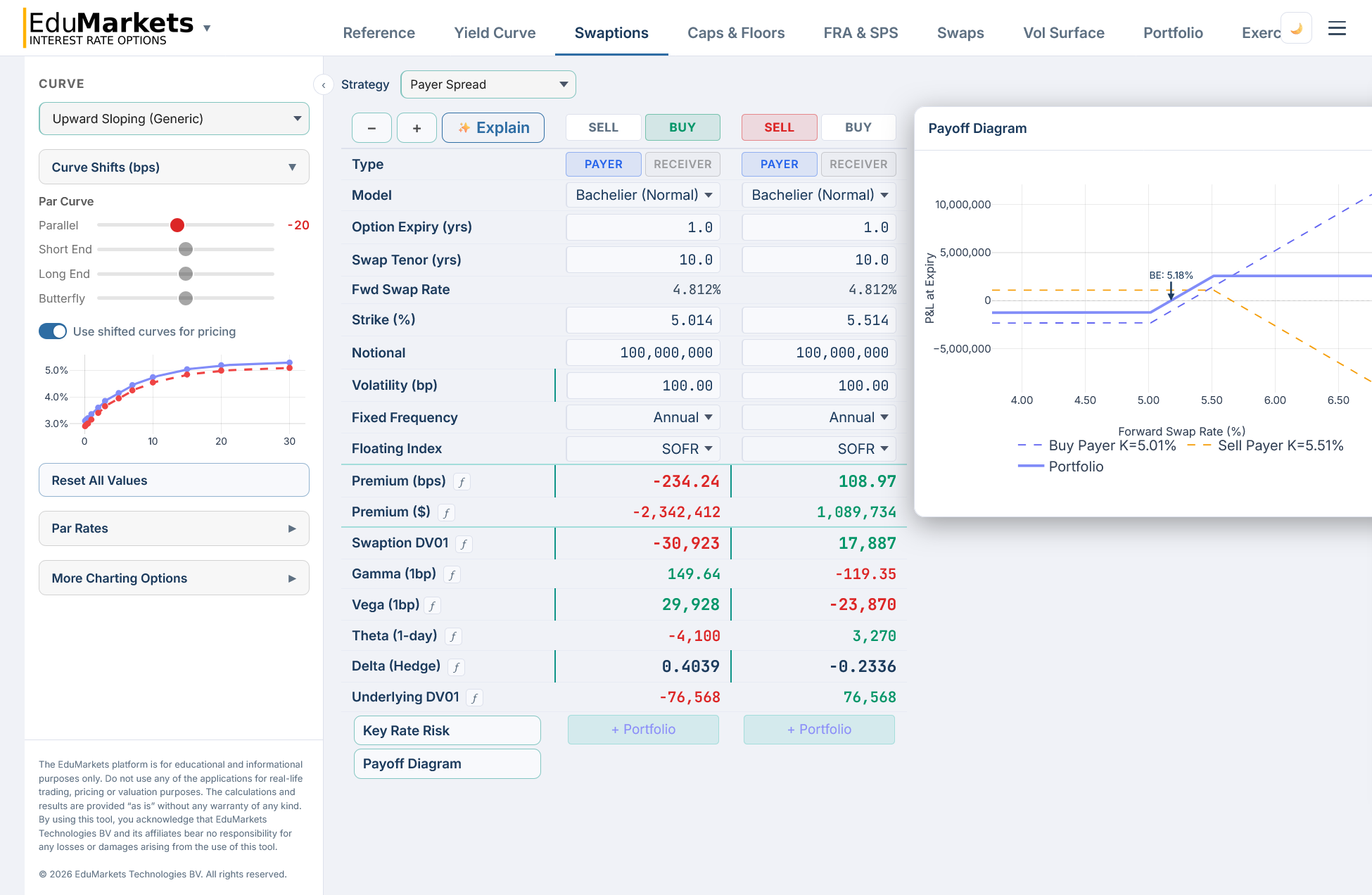This screenshot has height=895, width=1372.
Task: Open the Strategy dropdown showing Payer Spread
Action: [488, 84]
